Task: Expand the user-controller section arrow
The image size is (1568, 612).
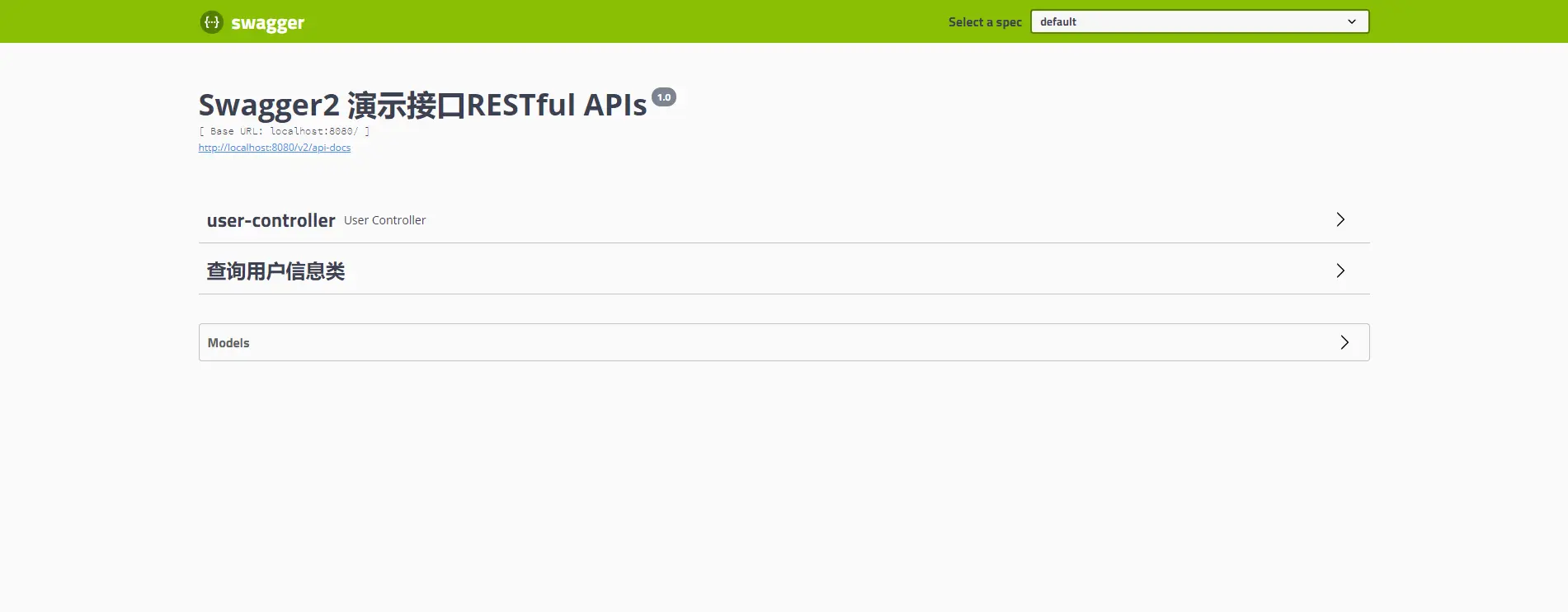Action: (1340, 219)
